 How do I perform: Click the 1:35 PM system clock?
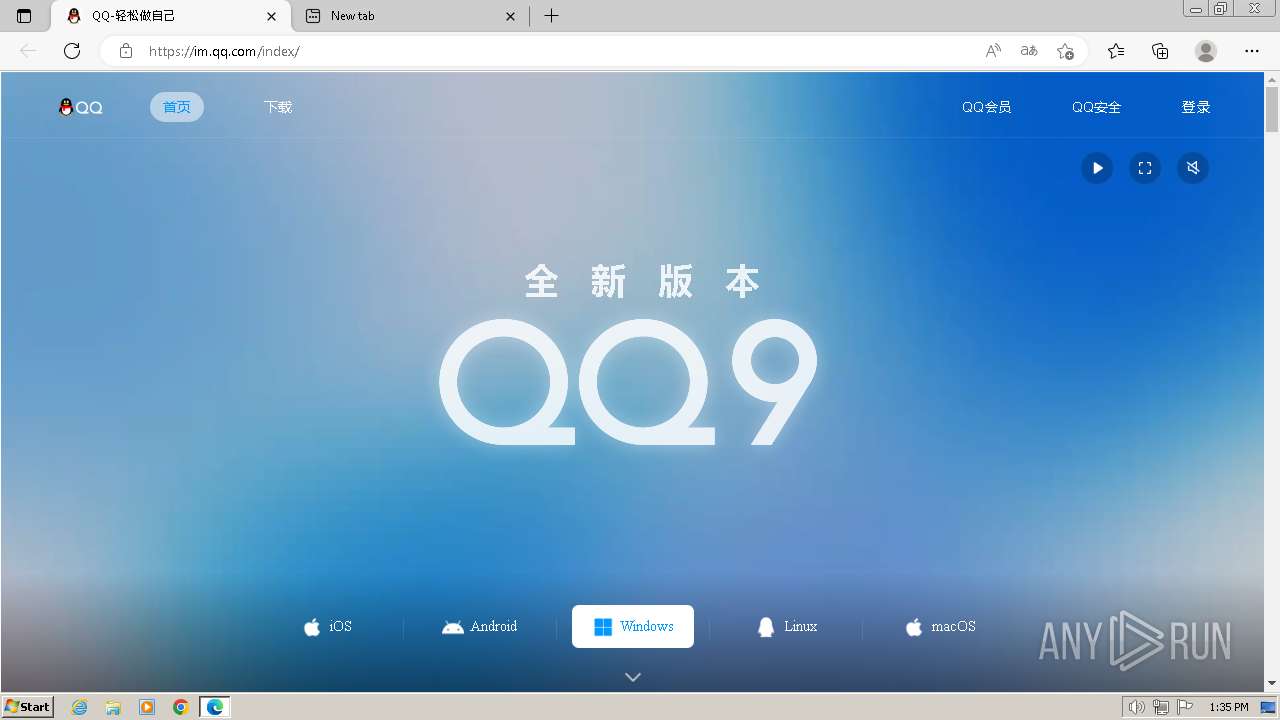tap(1229, 707)
